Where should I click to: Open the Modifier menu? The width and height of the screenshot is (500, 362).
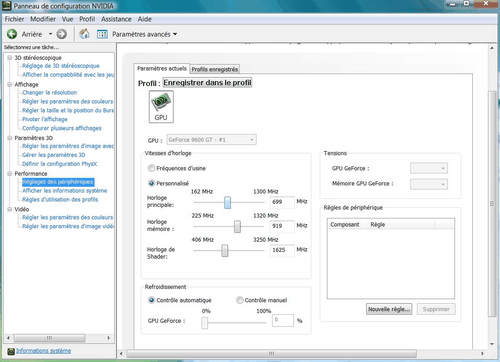pyautogui.click(x=43, y=19)
